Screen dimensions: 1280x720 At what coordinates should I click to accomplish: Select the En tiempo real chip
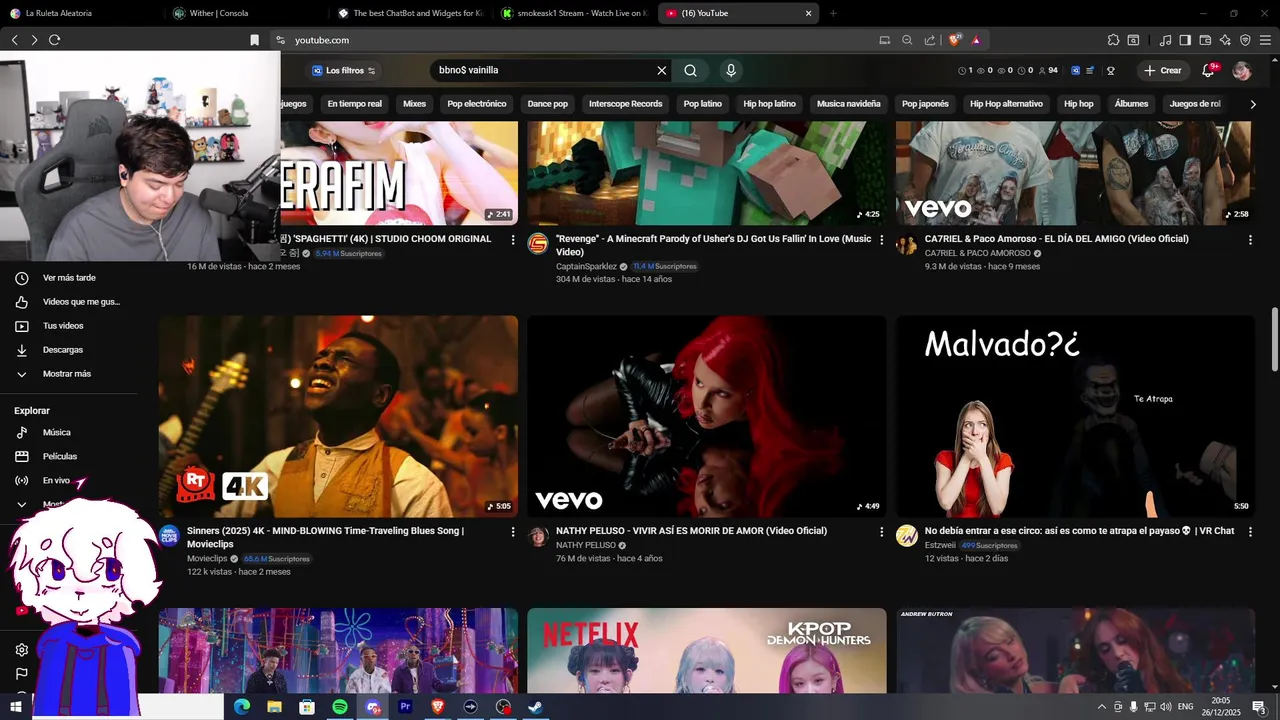pos(354,104)
